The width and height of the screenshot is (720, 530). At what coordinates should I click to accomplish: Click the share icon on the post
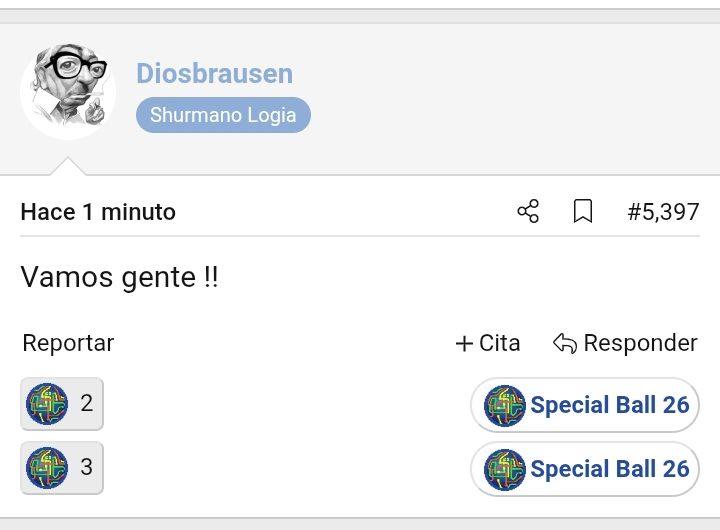point(528,211)
